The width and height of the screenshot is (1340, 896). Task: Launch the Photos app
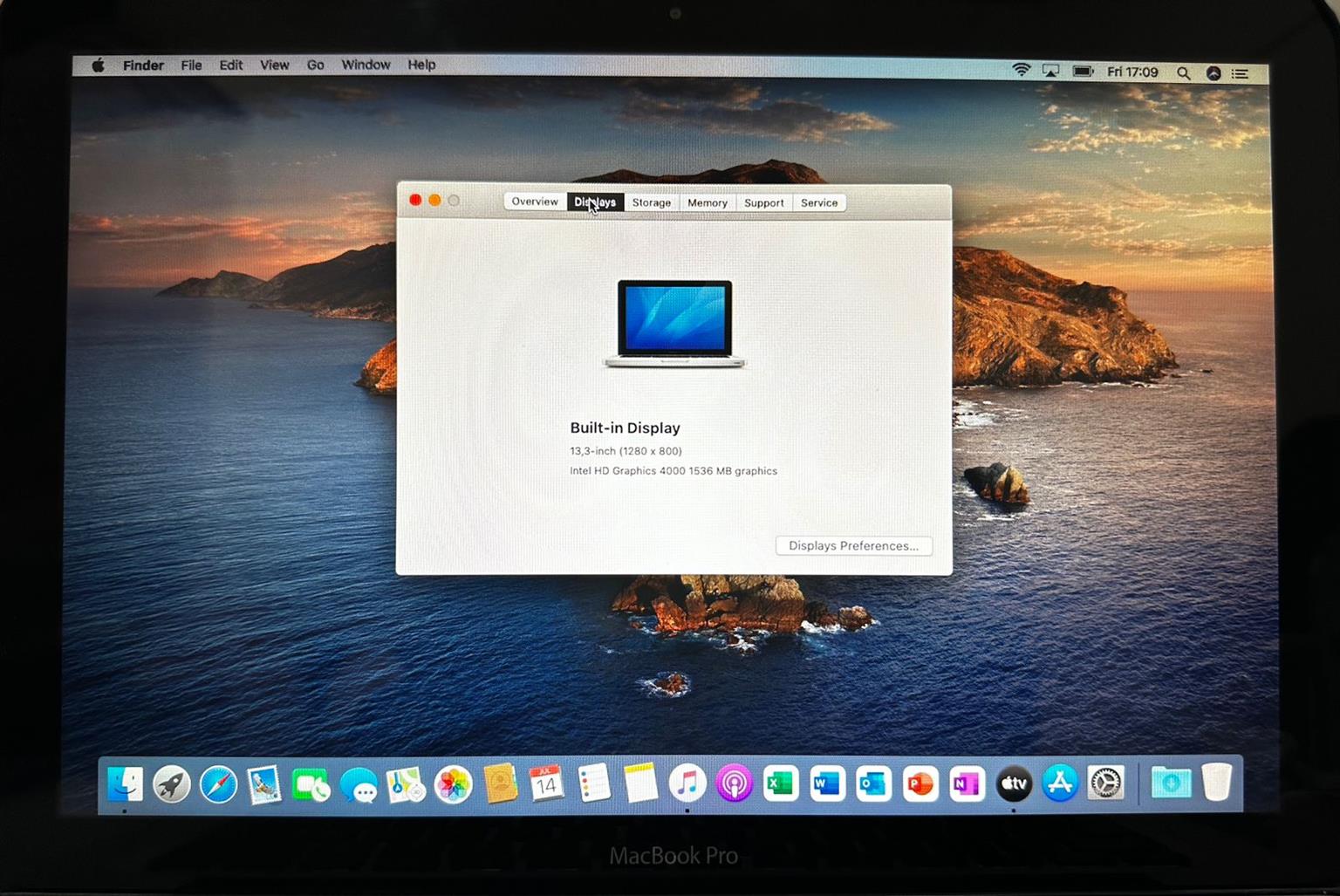pos(453,784)
